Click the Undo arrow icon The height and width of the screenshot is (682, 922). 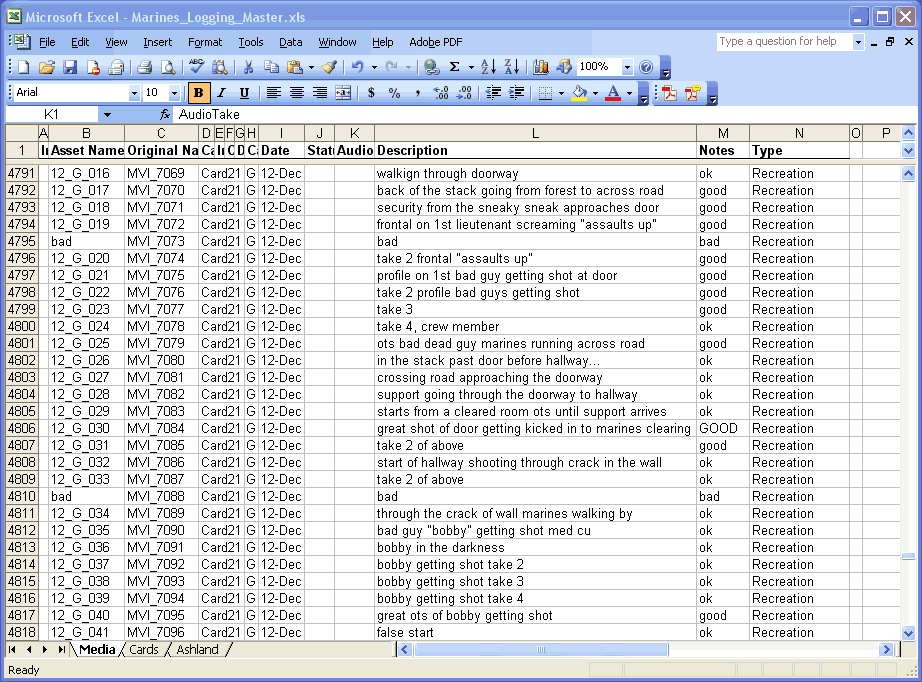coord(358,67)
